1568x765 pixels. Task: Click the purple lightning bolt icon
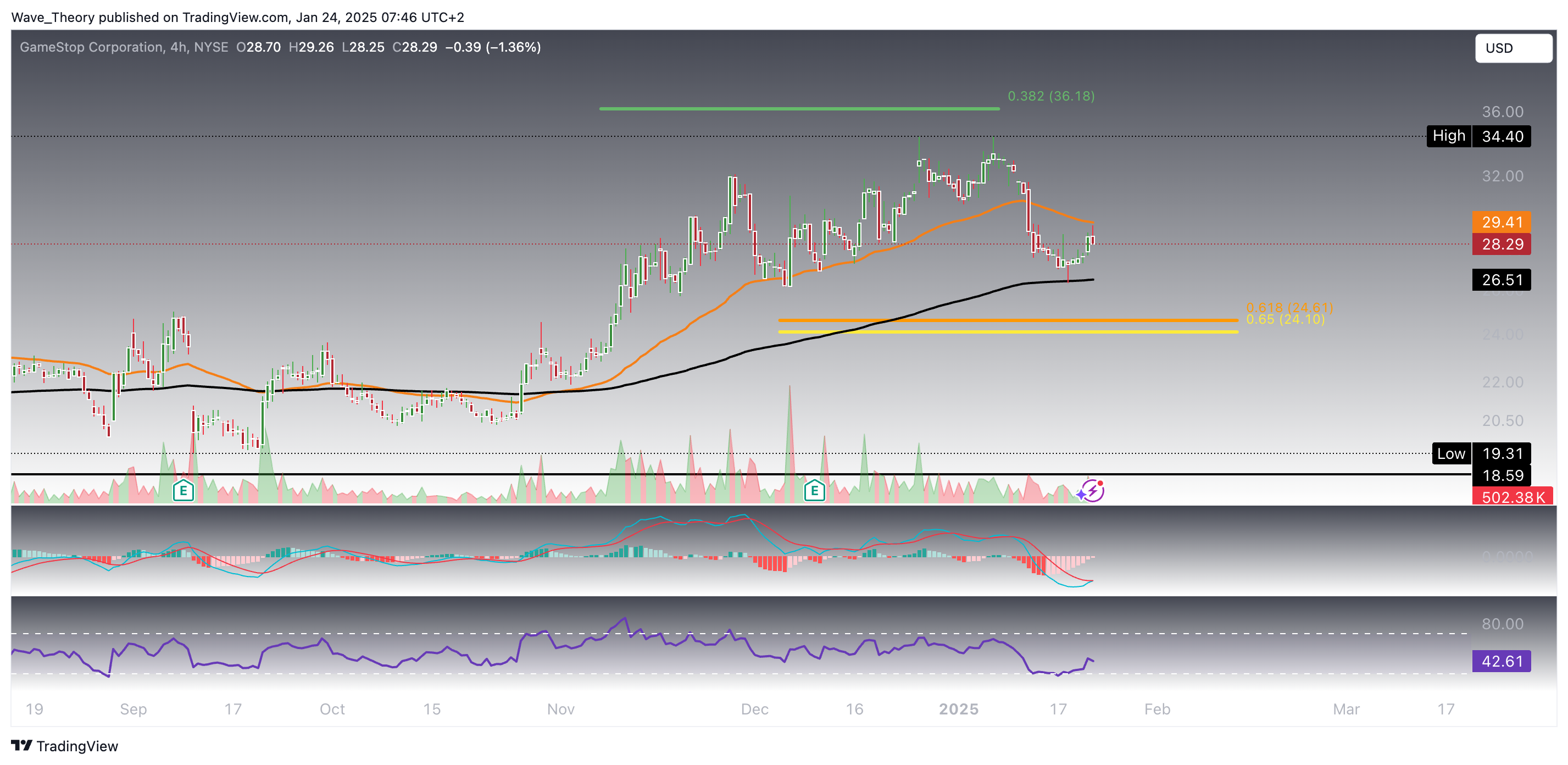coord(1092,490)
